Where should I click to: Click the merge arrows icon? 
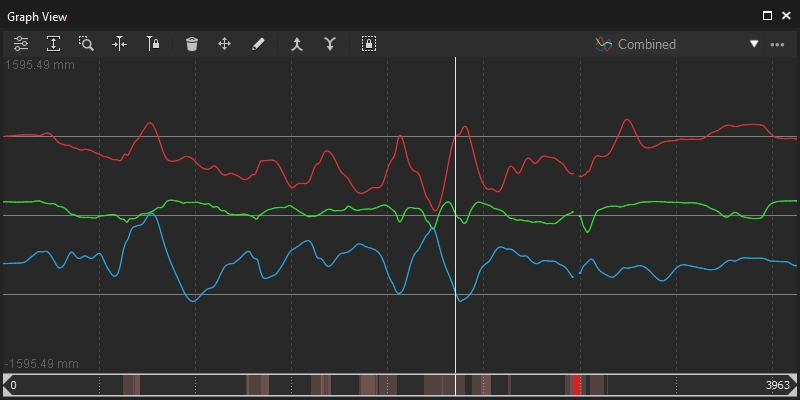pyautogui.click(x=297, y=44)
